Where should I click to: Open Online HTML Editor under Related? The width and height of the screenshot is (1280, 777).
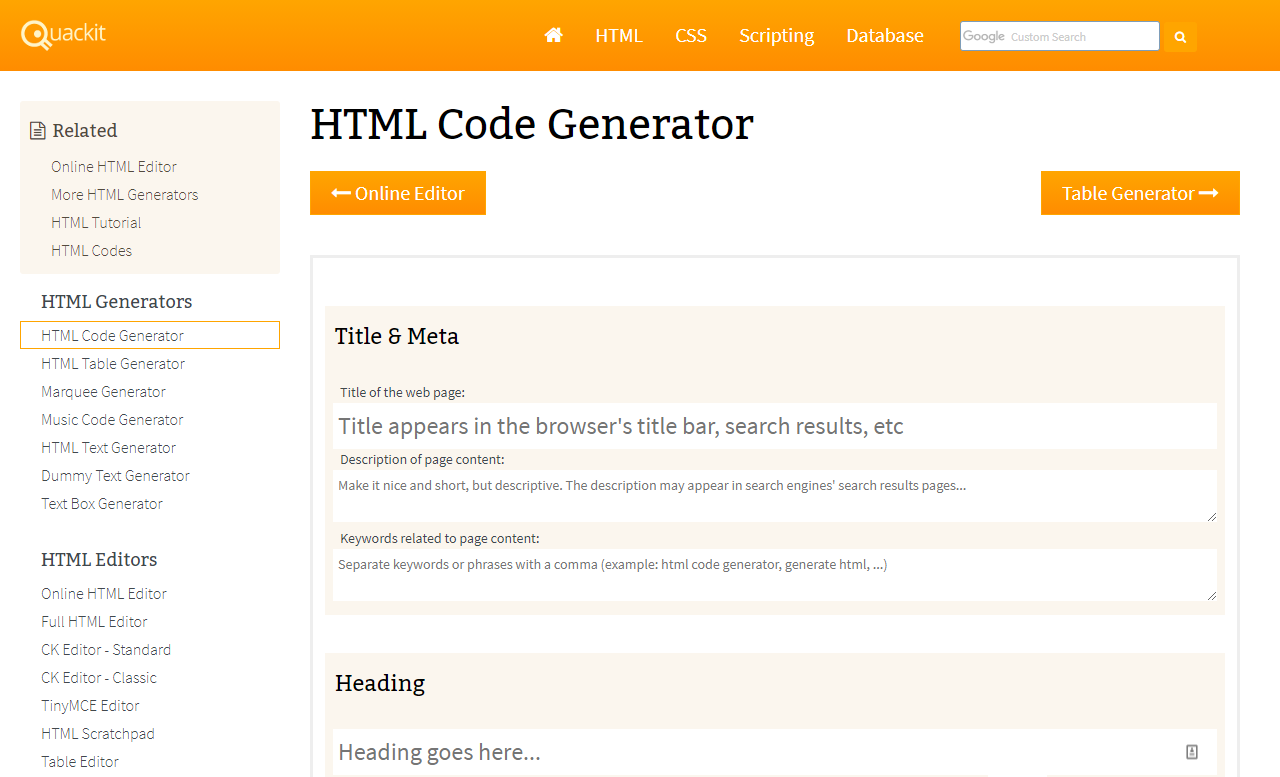[x=114, y=166]
